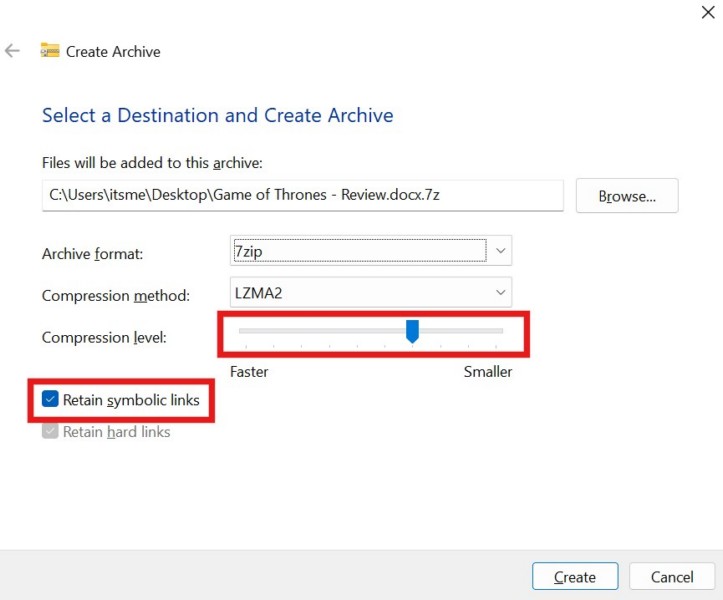Click the Faster label under the slider
The width and height of the screenshot is (723, 600).
point(249,372)
